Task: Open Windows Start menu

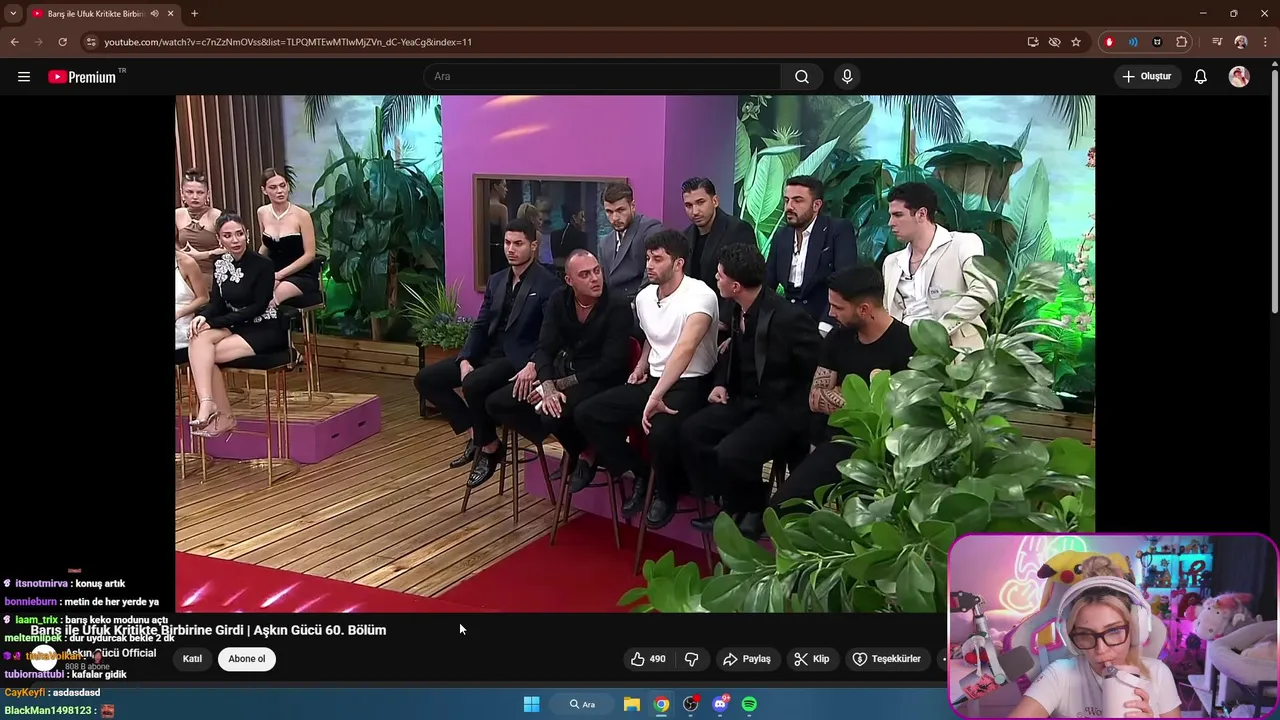Action: (x=532, y=704)
